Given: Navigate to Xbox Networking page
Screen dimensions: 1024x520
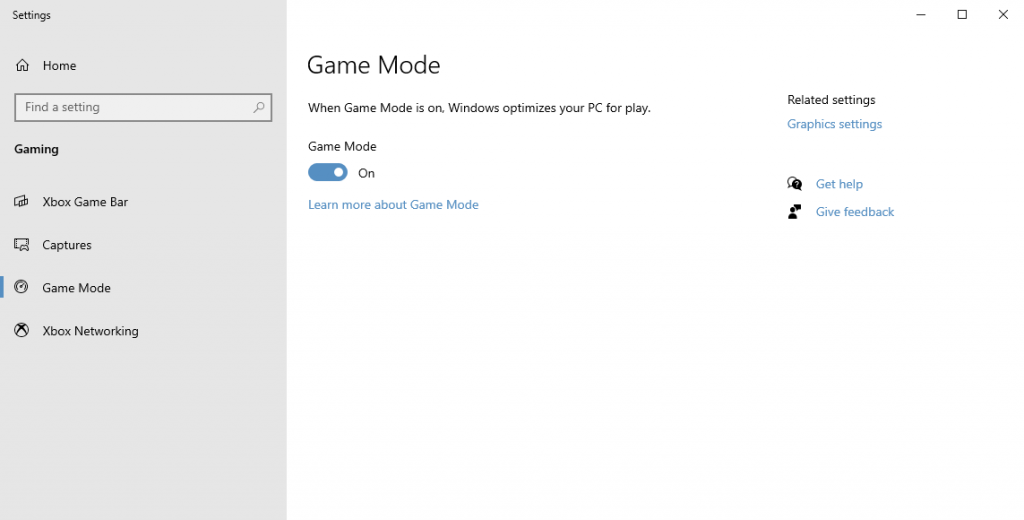Looking at the screenshot, I should [90, 331].
